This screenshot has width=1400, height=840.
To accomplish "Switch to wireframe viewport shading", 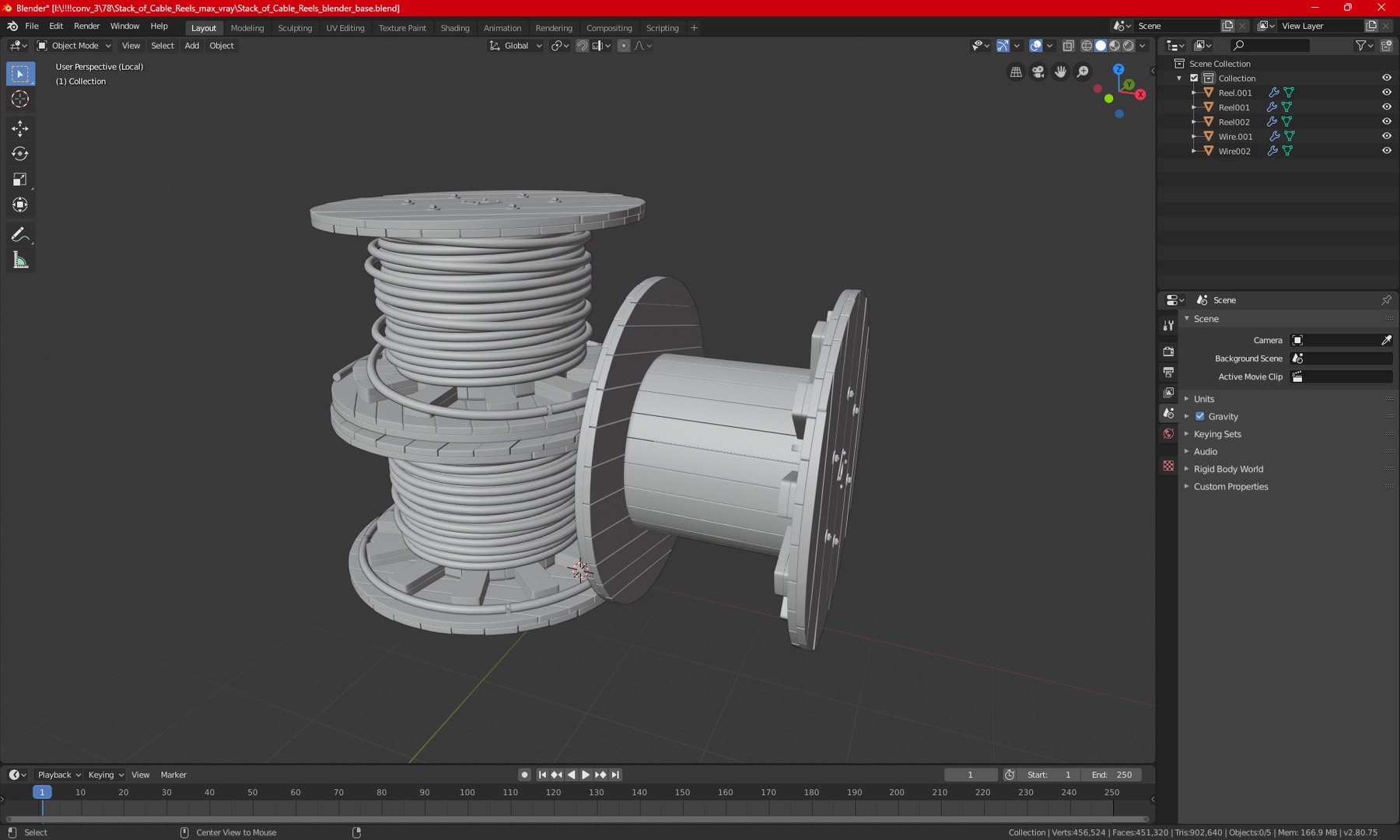I will (x=1087, y=46).
